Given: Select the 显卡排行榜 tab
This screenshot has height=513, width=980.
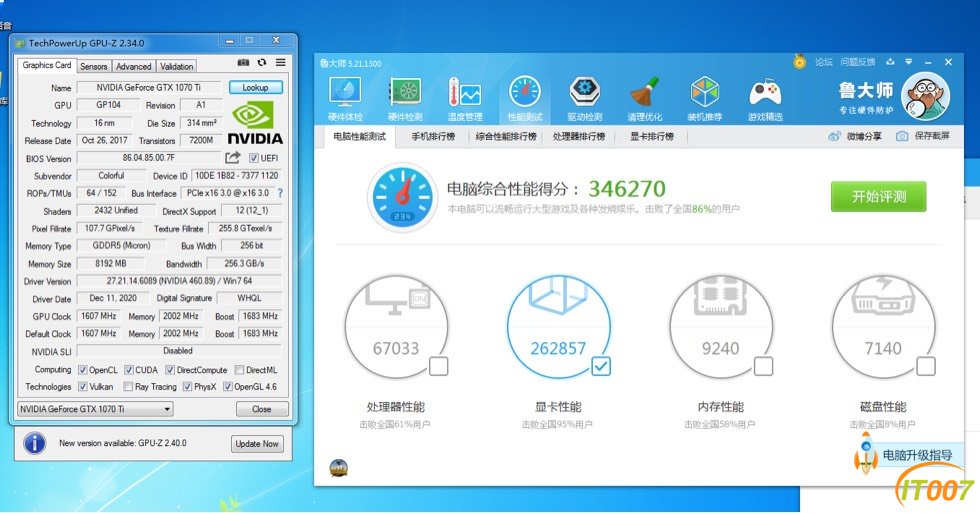Looking at the screenshot, I should (x=652, y=136).
